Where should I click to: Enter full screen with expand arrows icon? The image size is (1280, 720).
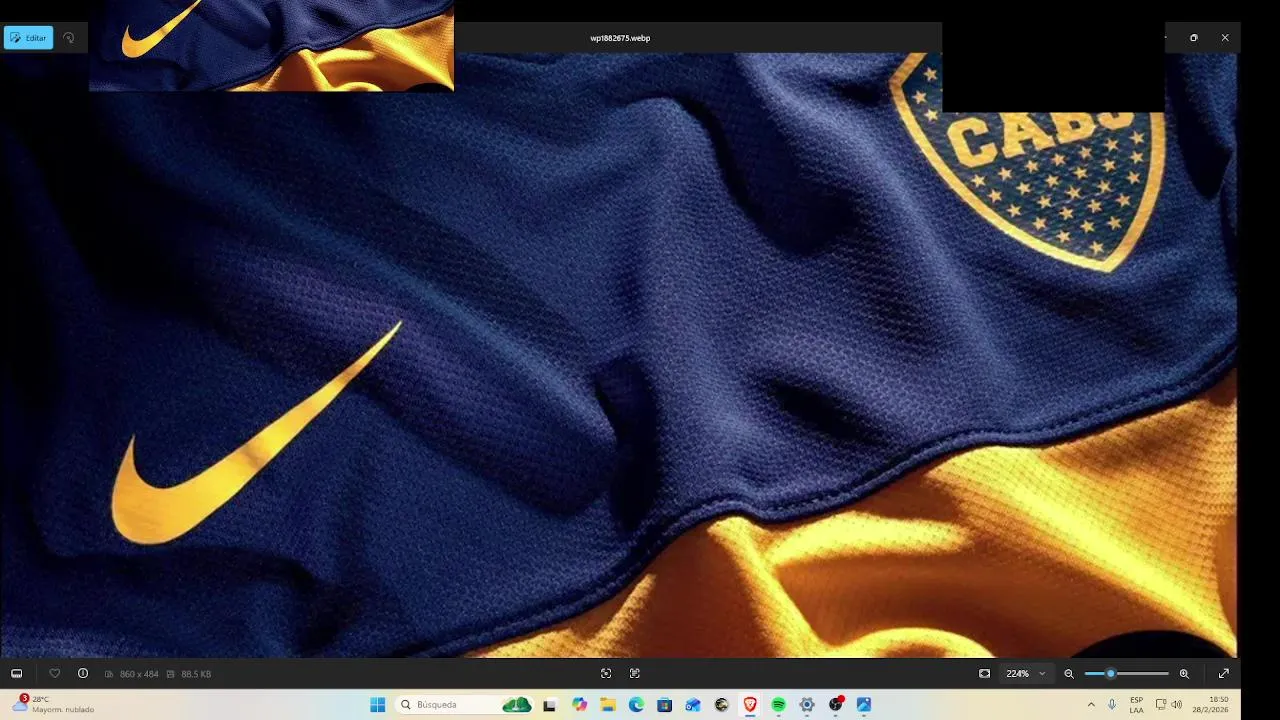coord(1224,674)
